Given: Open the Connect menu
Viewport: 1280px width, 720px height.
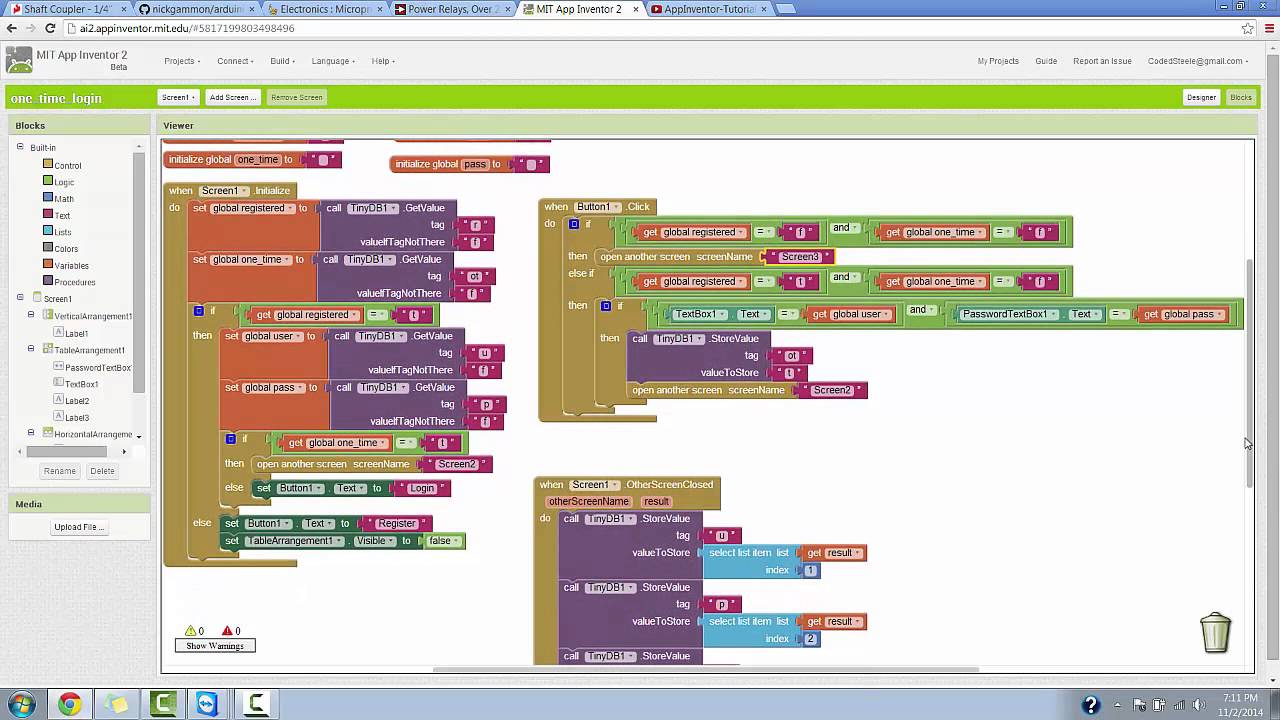Looking at the screenshot, I should coord(236,61).
